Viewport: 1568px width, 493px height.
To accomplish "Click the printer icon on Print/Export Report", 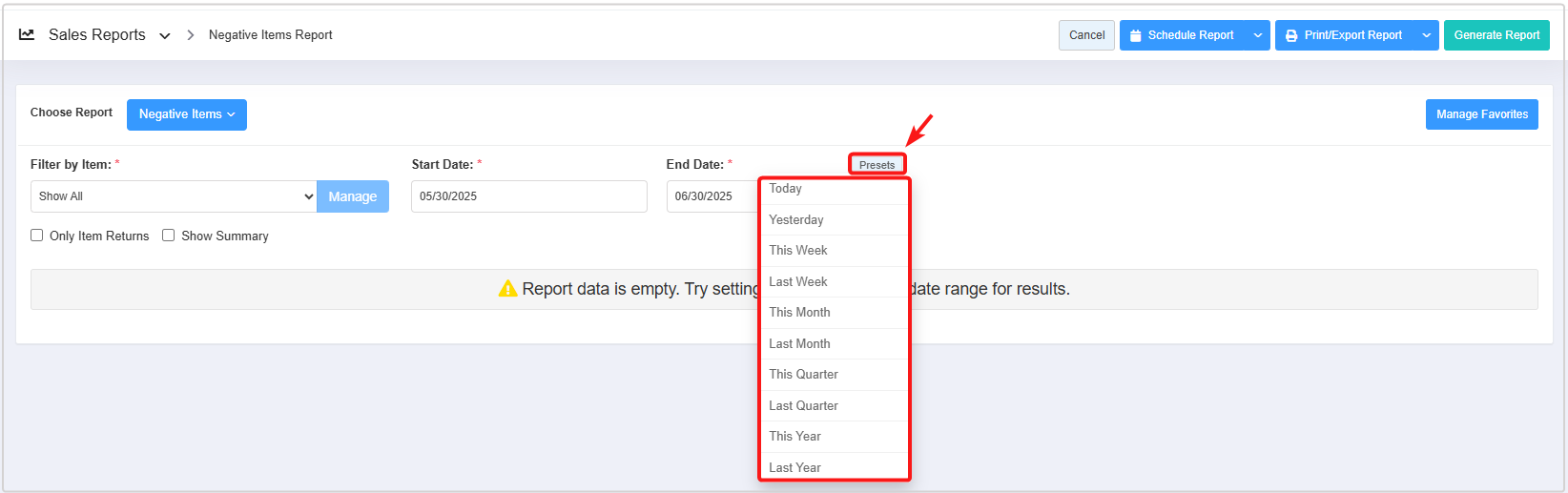I will point(1291,36).
